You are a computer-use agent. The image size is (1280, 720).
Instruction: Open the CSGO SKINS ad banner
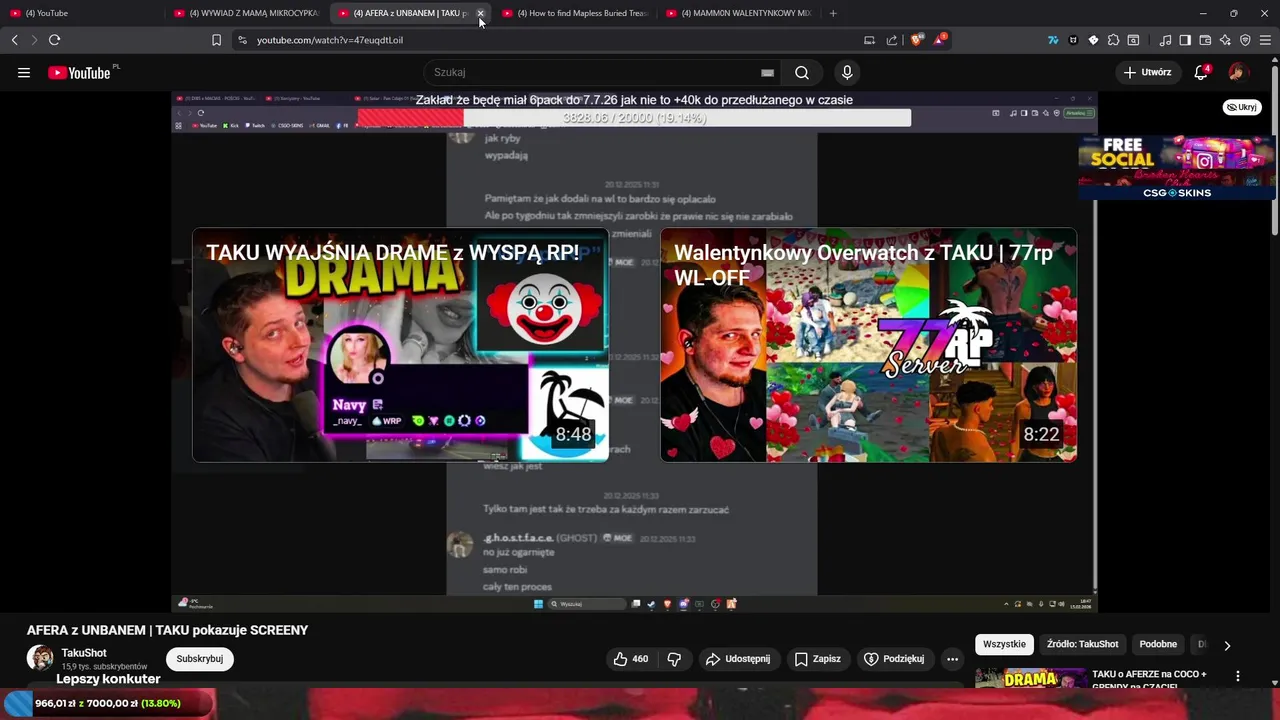(x=1177, y=167)
